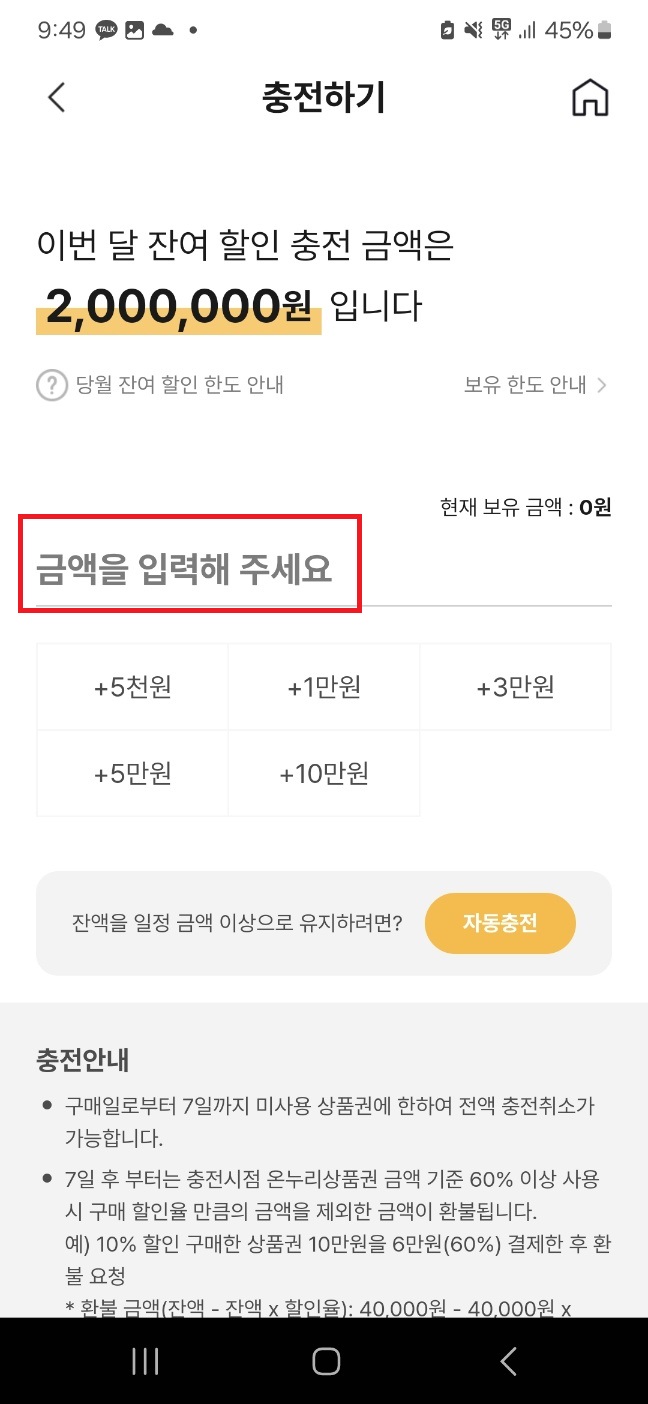Viewport: 648px width, 1404px height.
Task: Select the +3만원 amount button
Action: click(x=515, y=685)
